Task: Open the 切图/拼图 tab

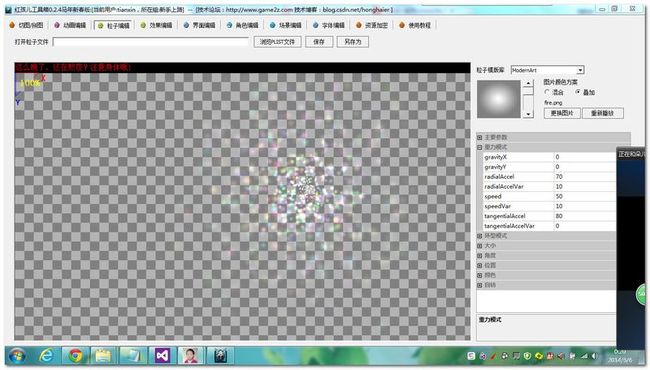Action: (27, 25)
